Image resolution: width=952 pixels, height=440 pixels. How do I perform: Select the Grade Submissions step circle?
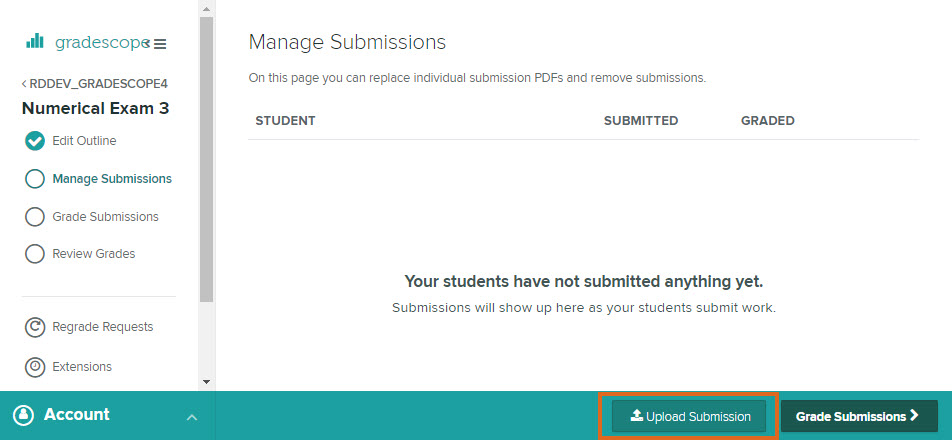point(35,217)
